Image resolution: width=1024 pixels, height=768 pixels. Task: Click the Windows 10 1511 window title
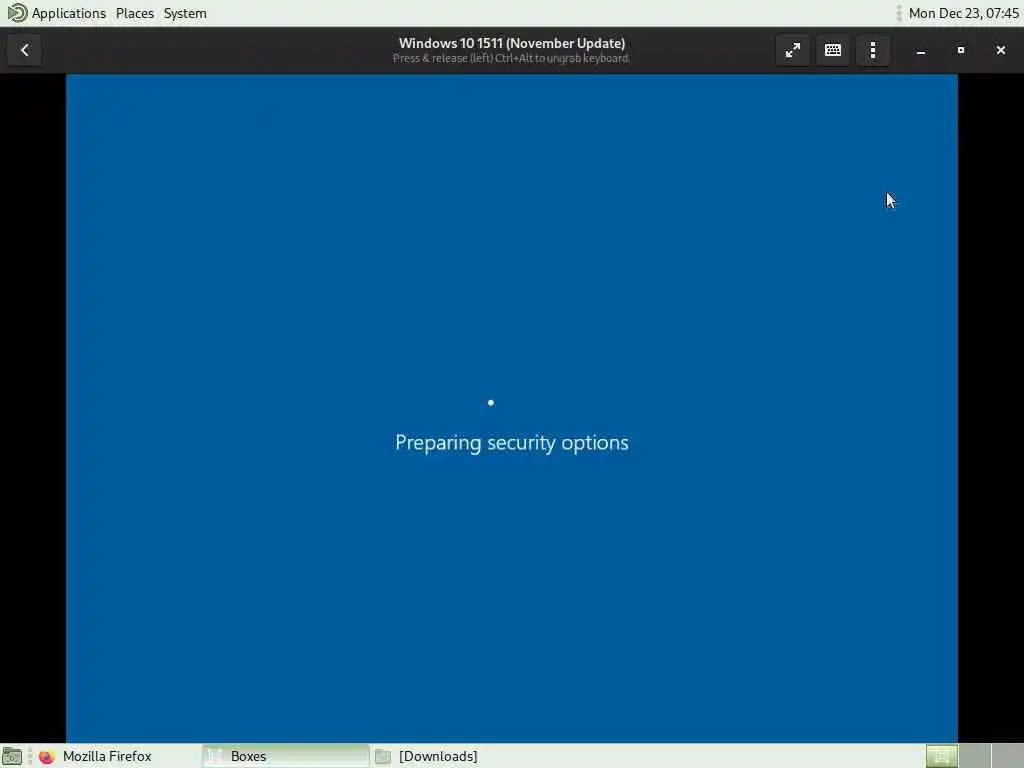511,43
